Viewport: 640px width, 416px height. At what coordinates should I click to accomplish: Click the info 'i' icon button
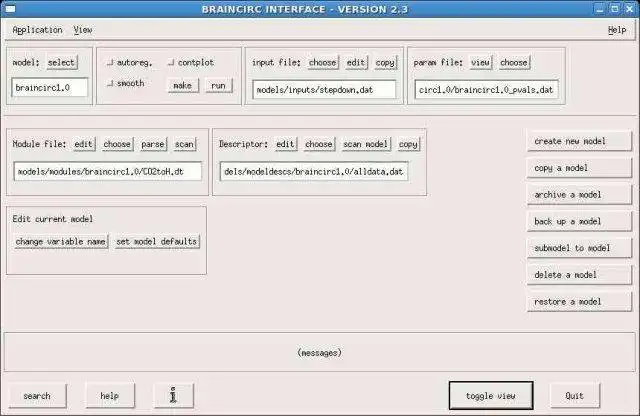(173, 395)
